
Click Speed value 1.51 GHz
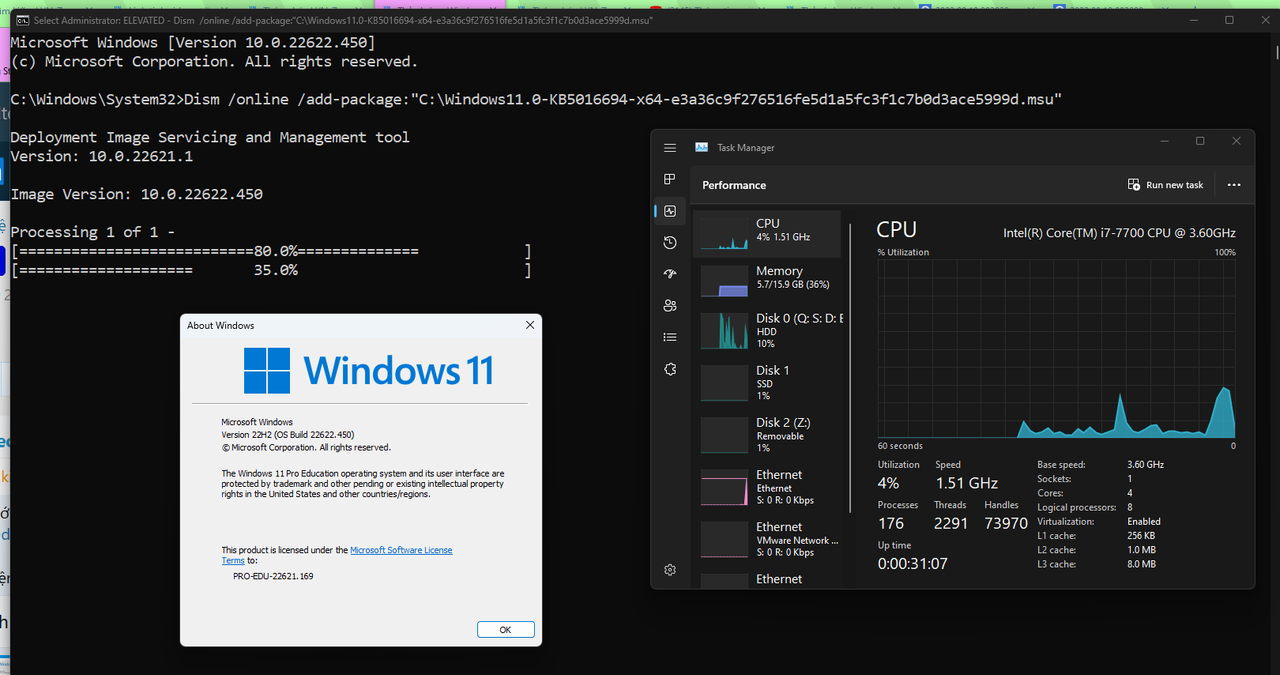click(x=966, y=483)
